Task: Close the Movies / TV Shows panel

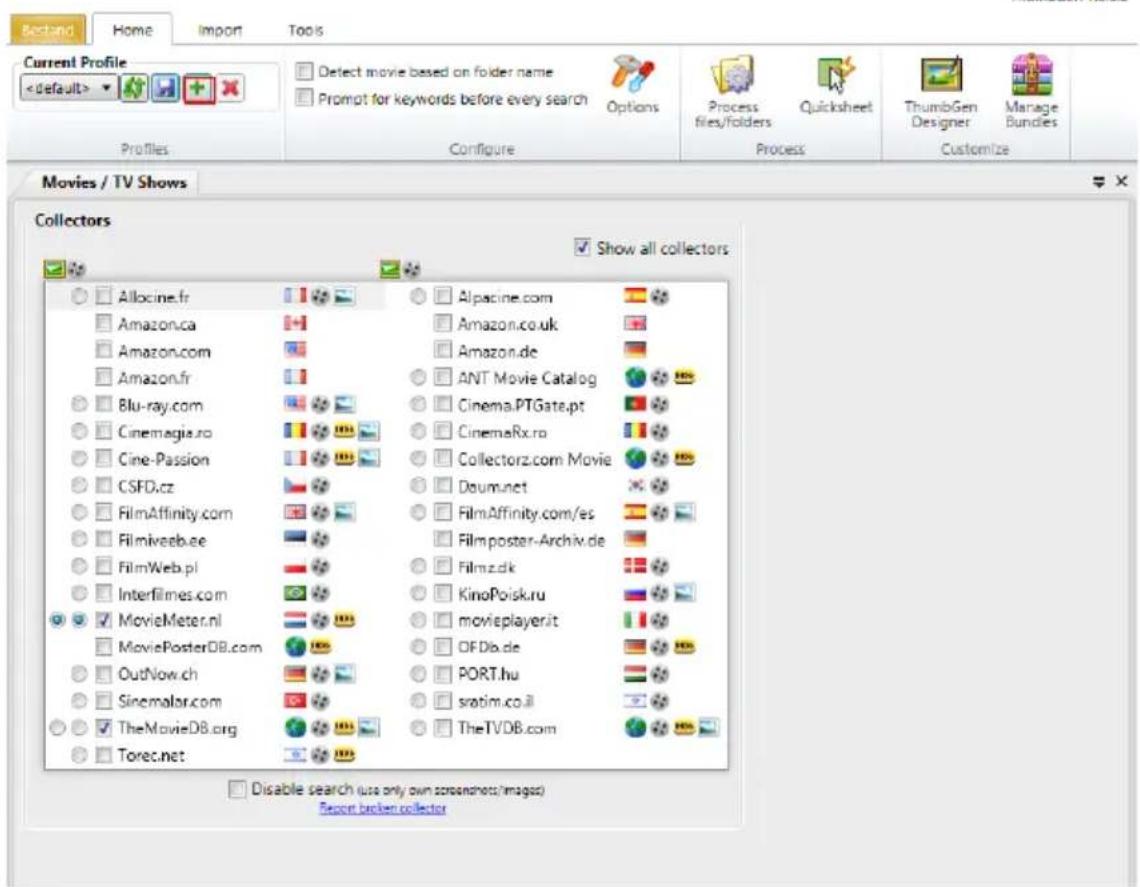Action: coord(1122,181)
